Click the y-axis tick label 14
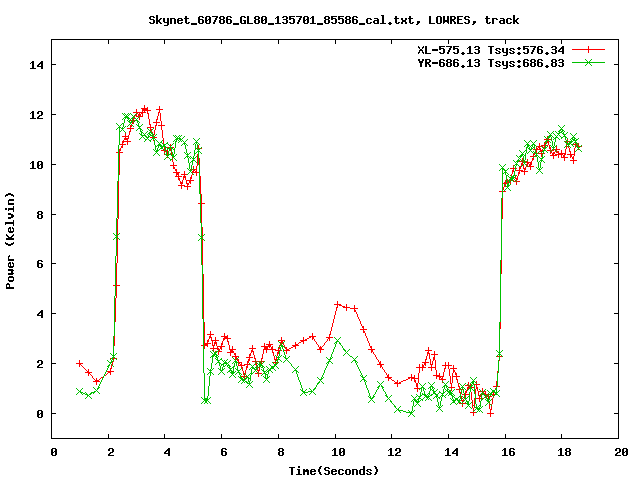640x480 pixels. [36, 65]
